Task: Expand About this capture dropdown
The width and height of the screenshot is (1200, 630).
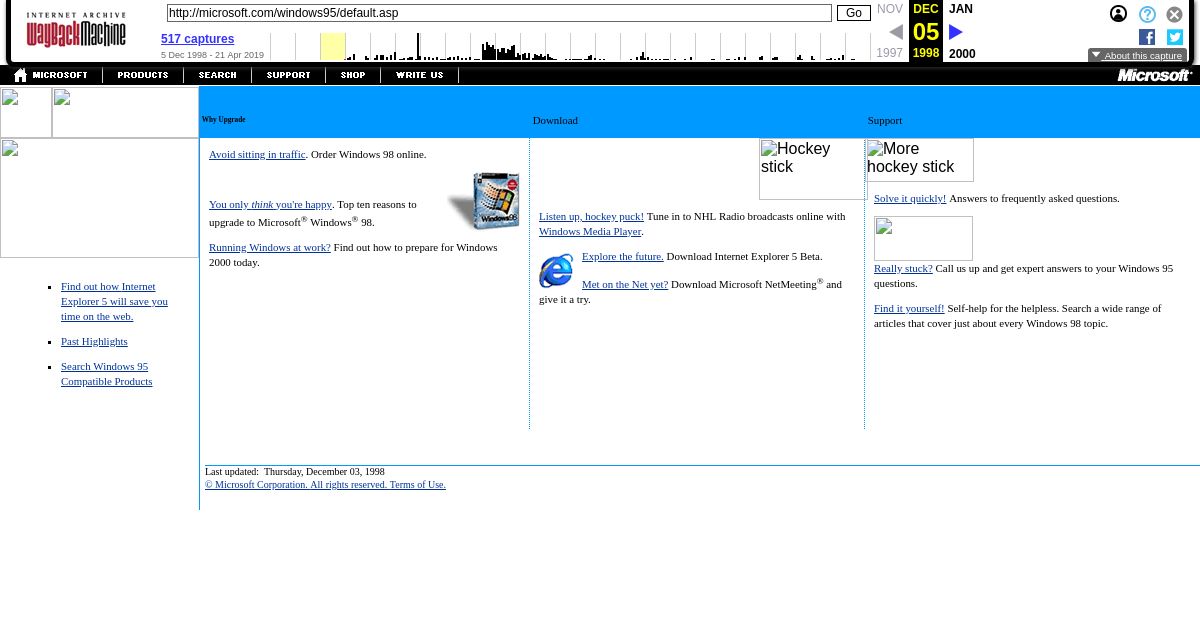Action: pos(1138,56)
